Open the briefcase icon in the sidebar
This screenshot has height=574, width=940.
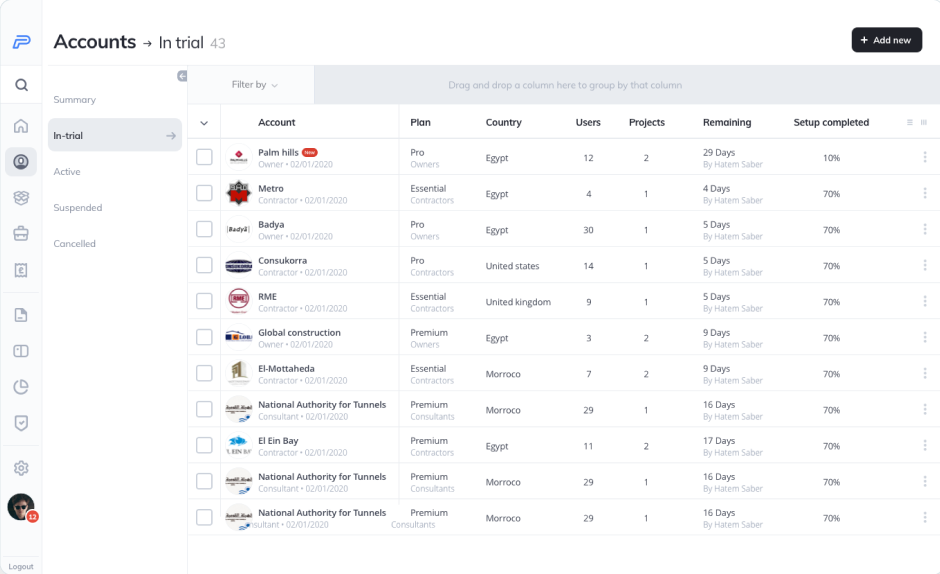pos(21,234)
